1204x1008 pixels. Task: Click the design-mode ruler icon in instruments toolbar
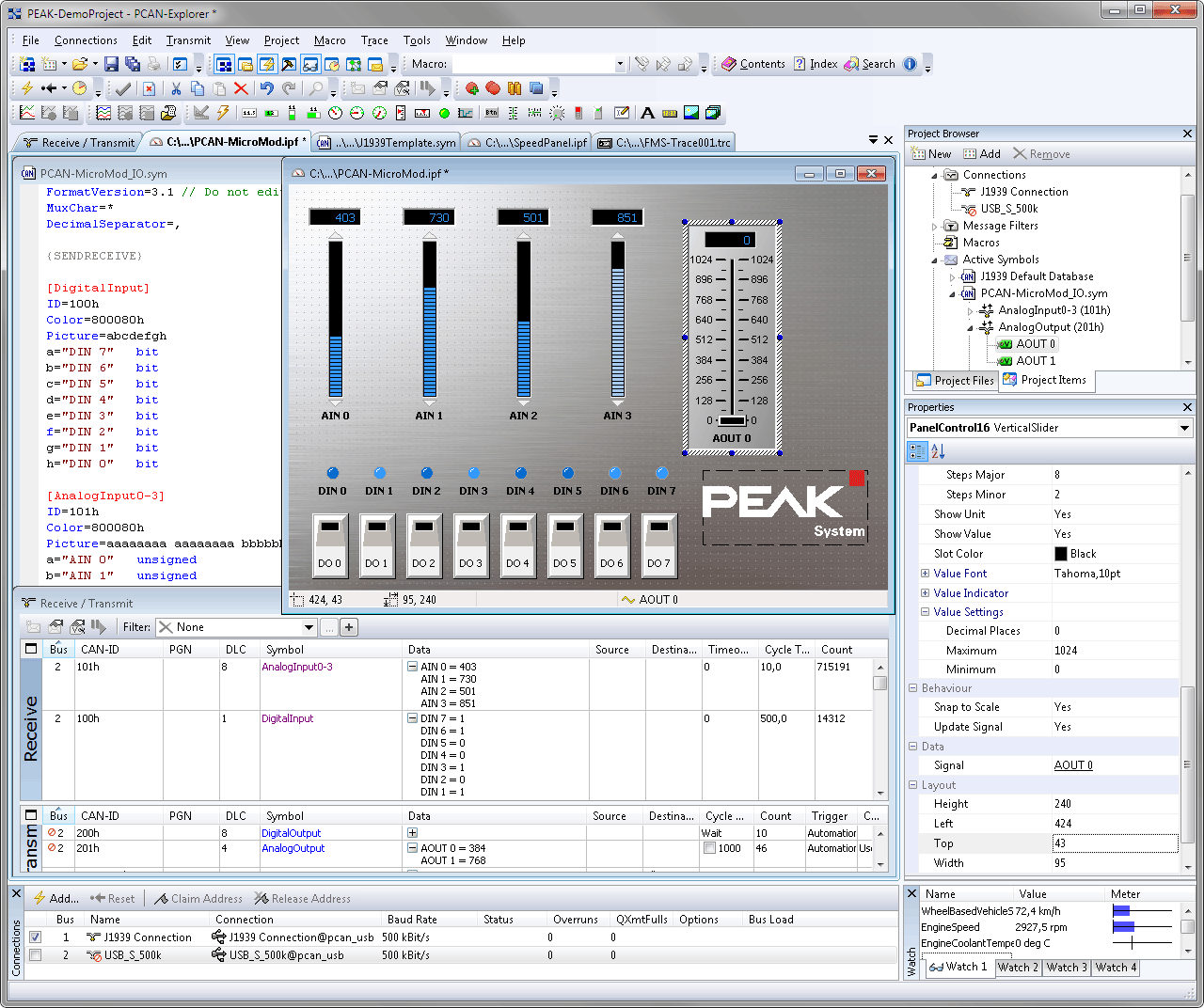click(201, 113)
